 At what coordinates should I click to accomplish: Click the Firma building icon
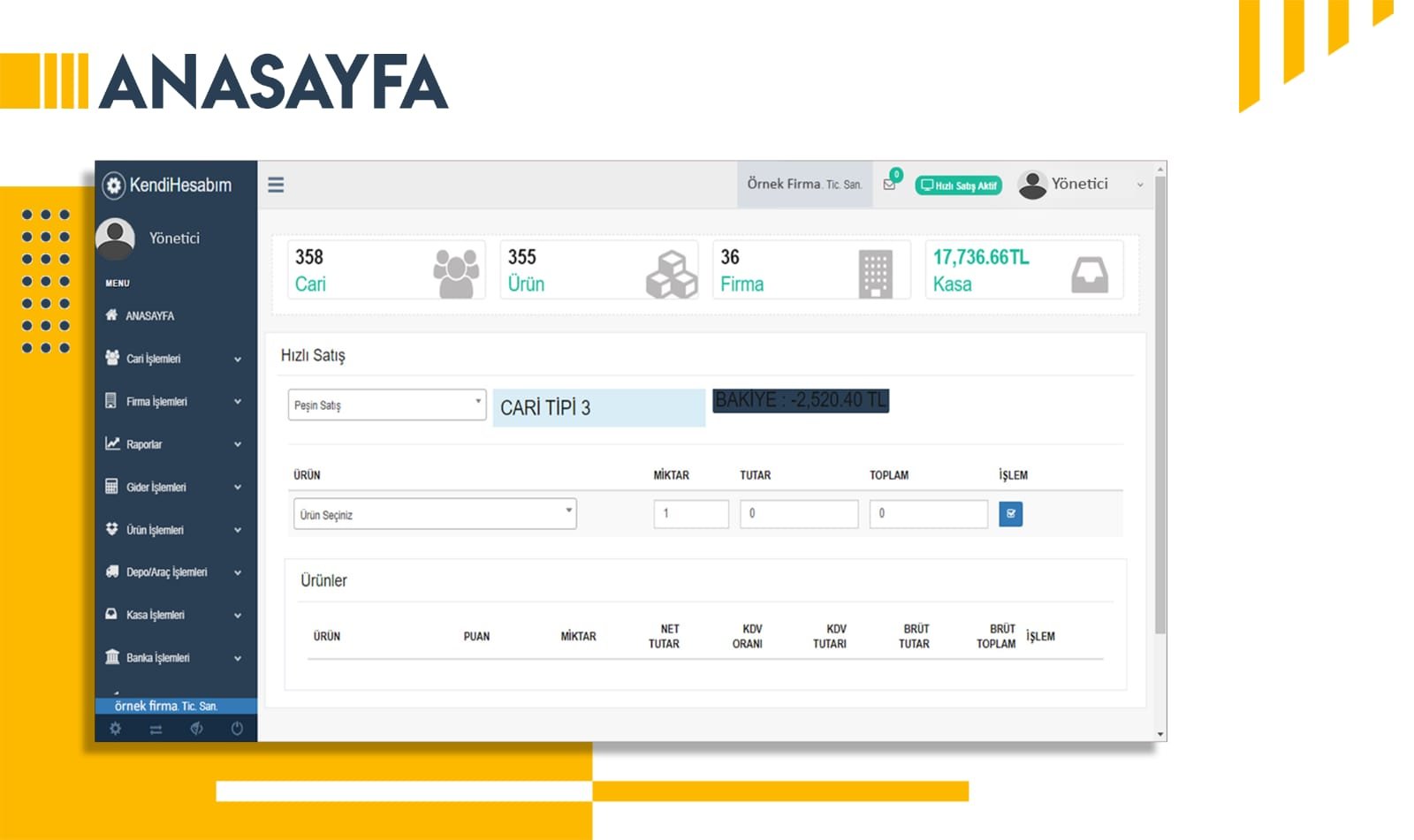tap(875, 274)
